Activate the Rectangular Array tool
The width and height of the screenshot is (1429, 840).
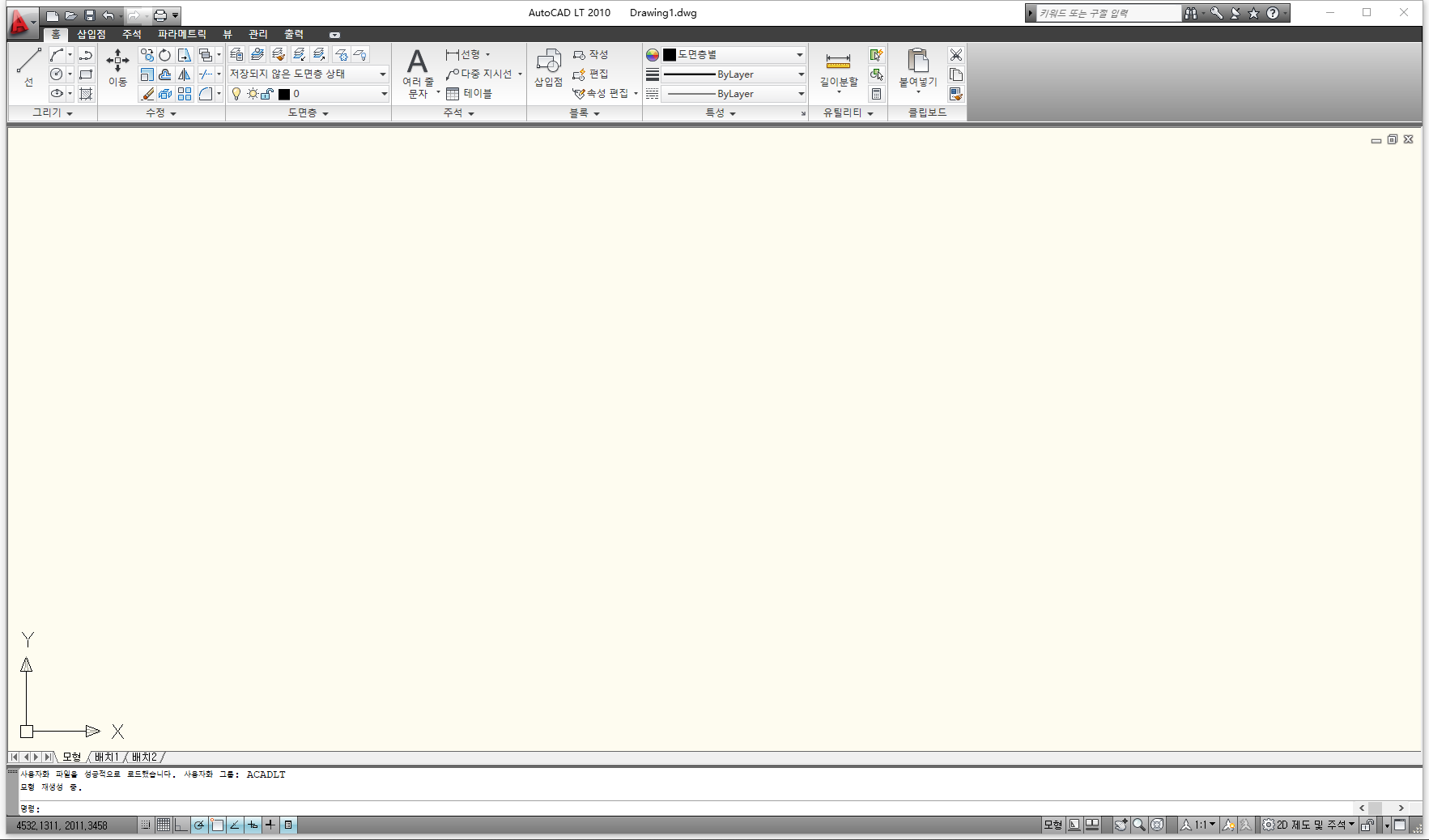(x=185, y=94)
